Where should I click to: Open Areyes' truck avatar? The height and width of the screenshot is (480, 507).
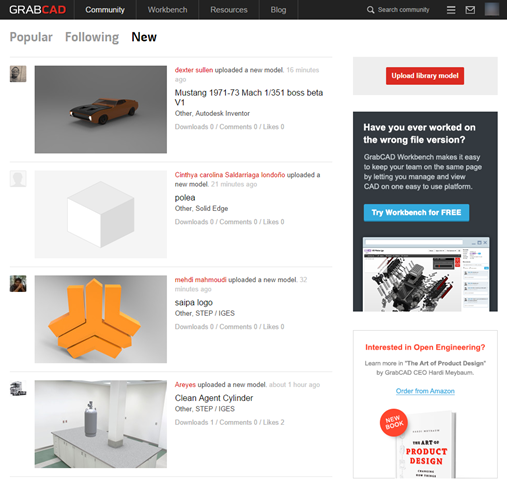tap(18, 388)
